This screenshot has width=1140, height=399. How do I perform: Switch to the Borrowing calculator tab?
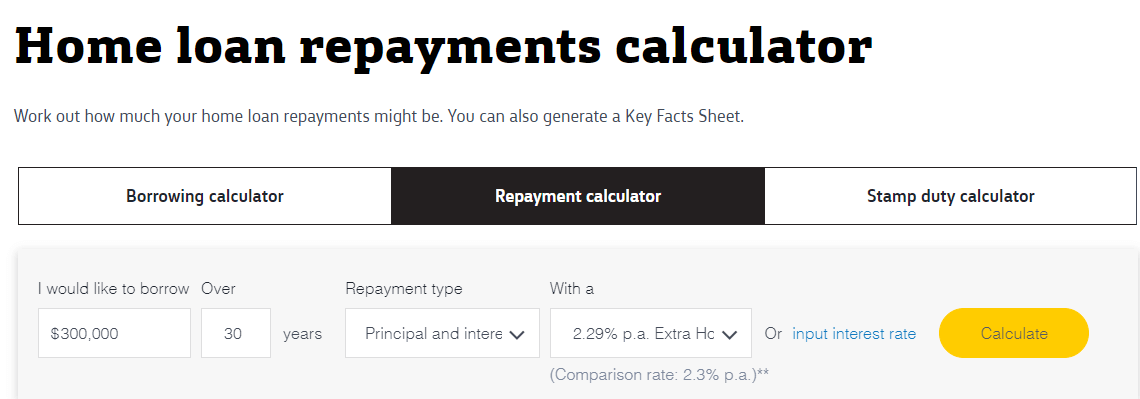tap(204, 196)
